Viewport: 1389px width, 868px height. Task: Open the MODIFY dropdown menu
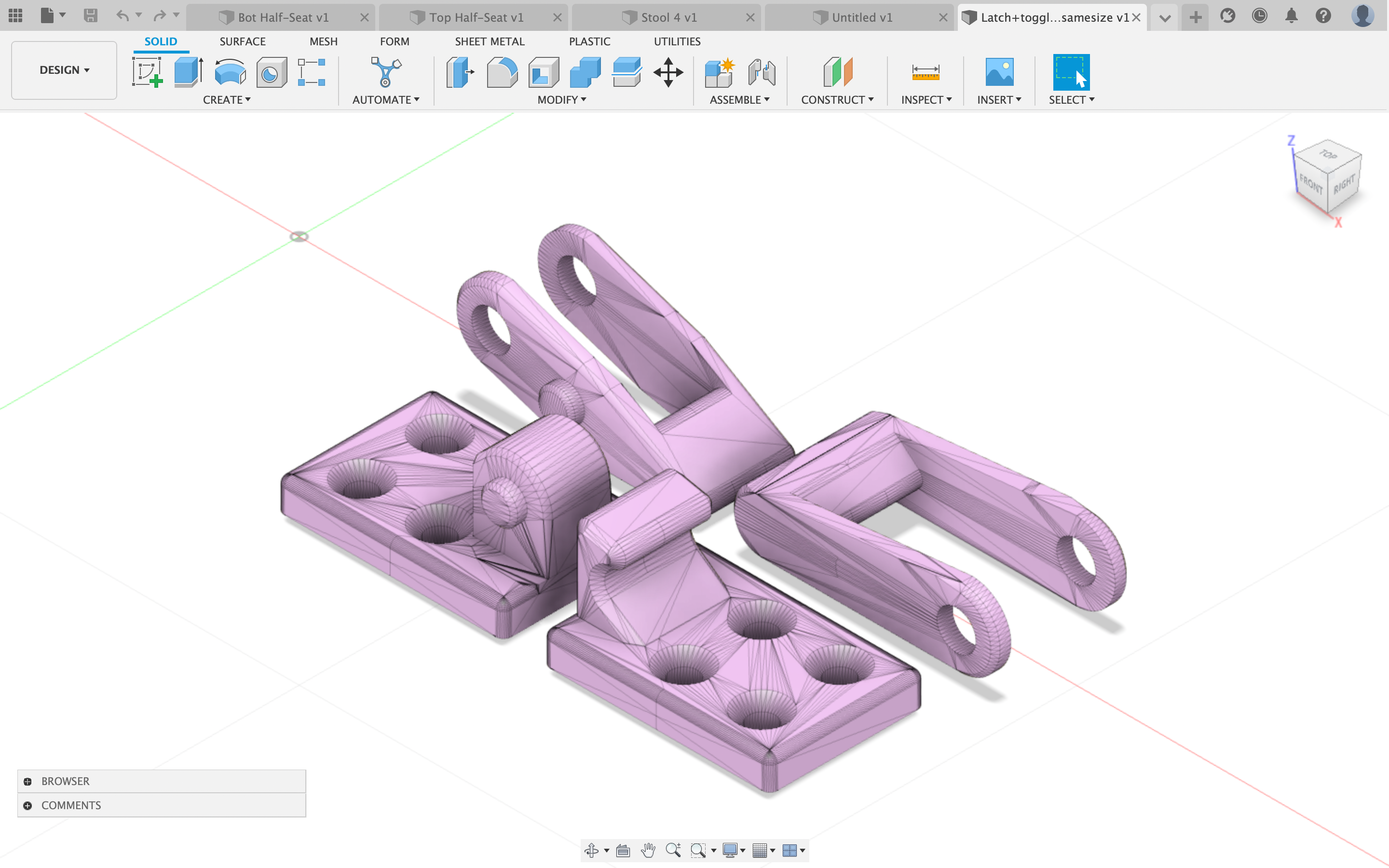[561, 99]
